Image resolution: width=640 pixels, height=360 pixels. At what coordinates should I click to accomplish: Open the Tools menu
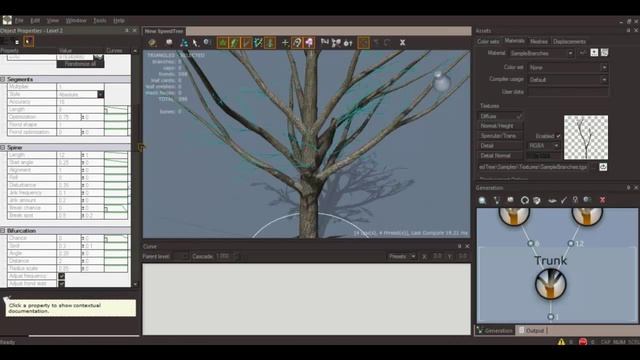click(x=100, y=20)
